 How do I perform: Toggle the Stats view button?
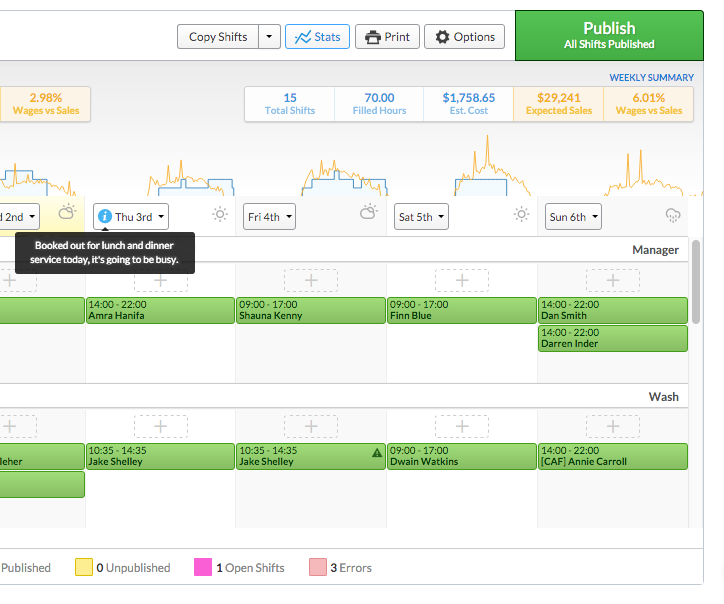click(x=316, y=37)
